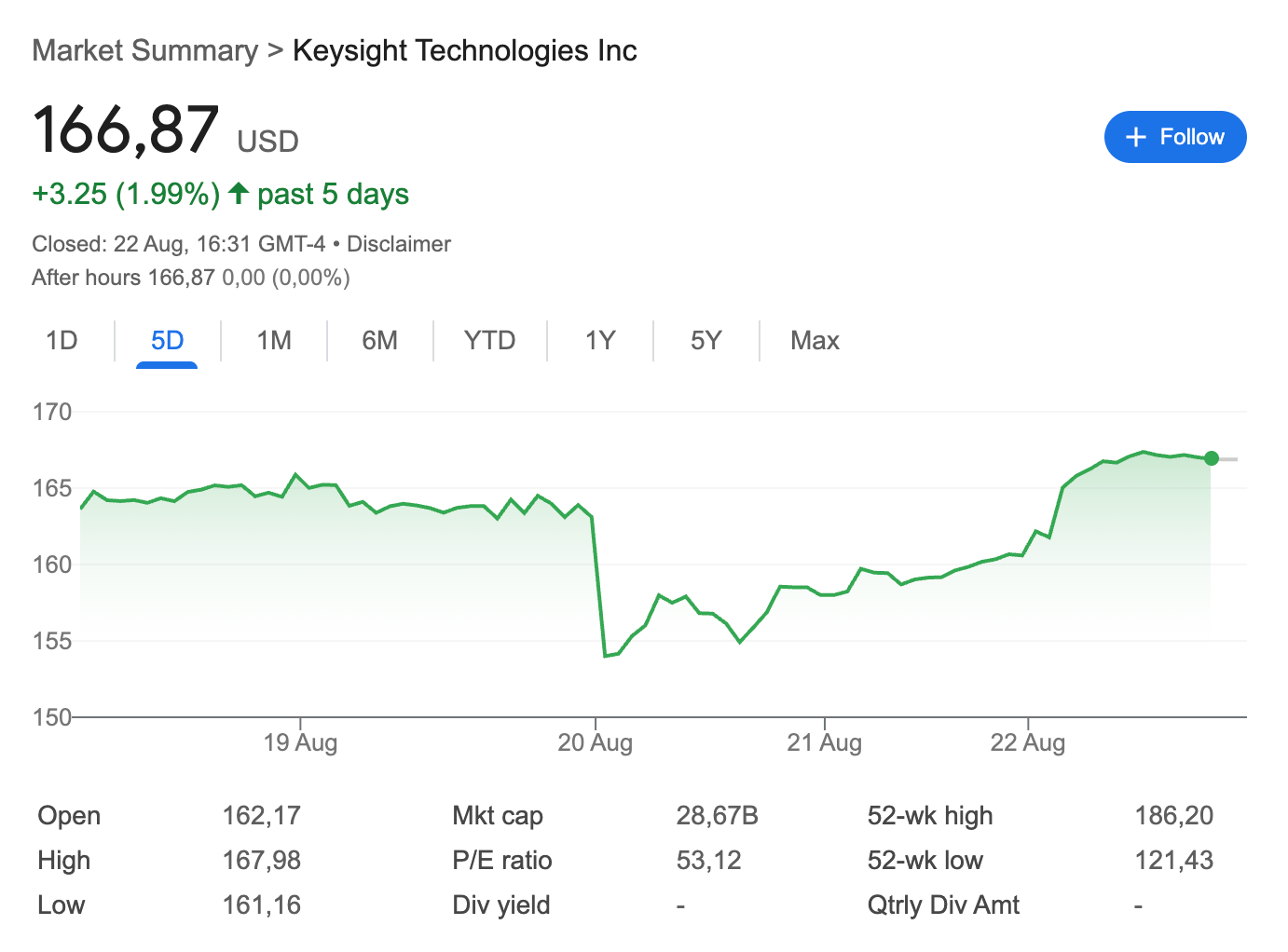Image resolution: width=1288 pixels, height=952 pixels.
Task: Select the Max range tab
Action: [815, 340]
